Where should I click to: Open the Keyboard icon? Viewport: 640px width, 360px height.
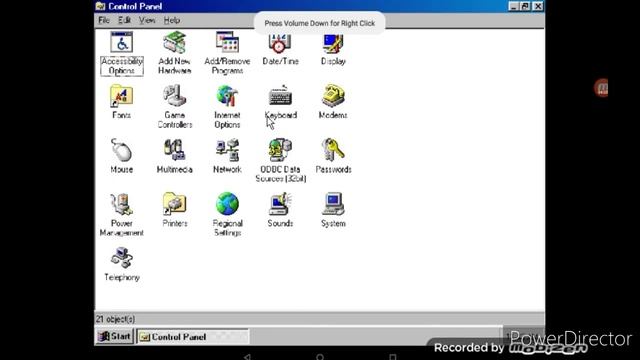pos(280,95)
